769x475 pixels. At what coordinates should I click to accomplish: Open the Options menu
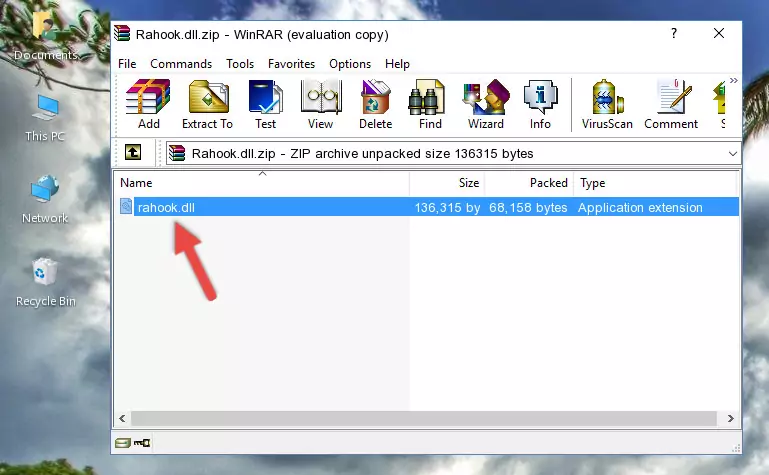pos(350,64)
